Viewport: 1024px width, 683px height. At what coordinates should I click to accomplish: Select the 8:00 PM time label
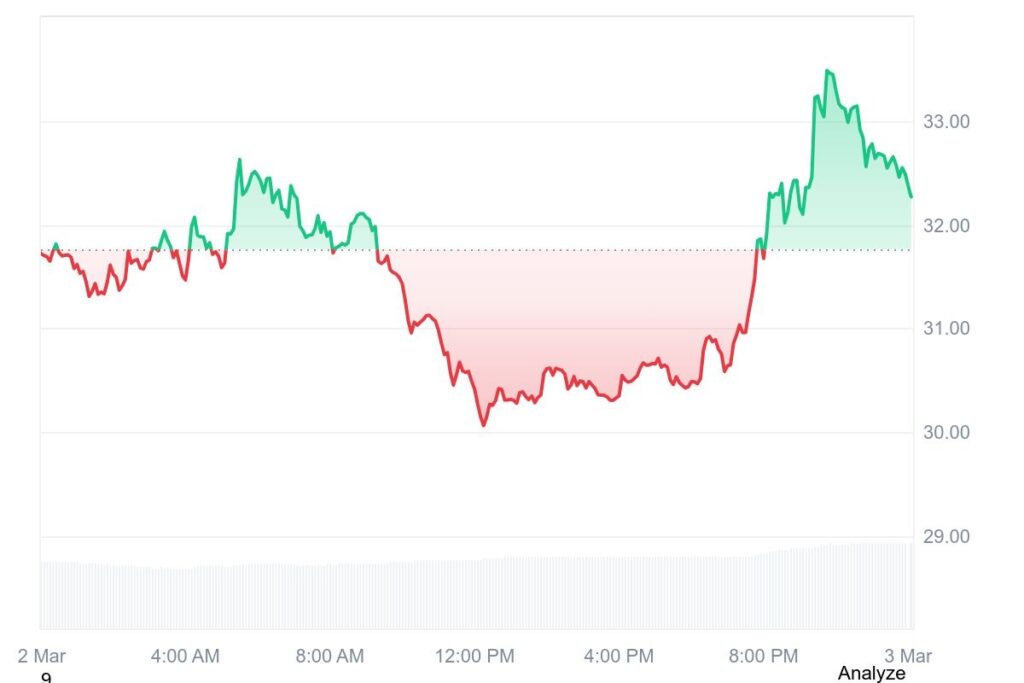coord(763,656)
